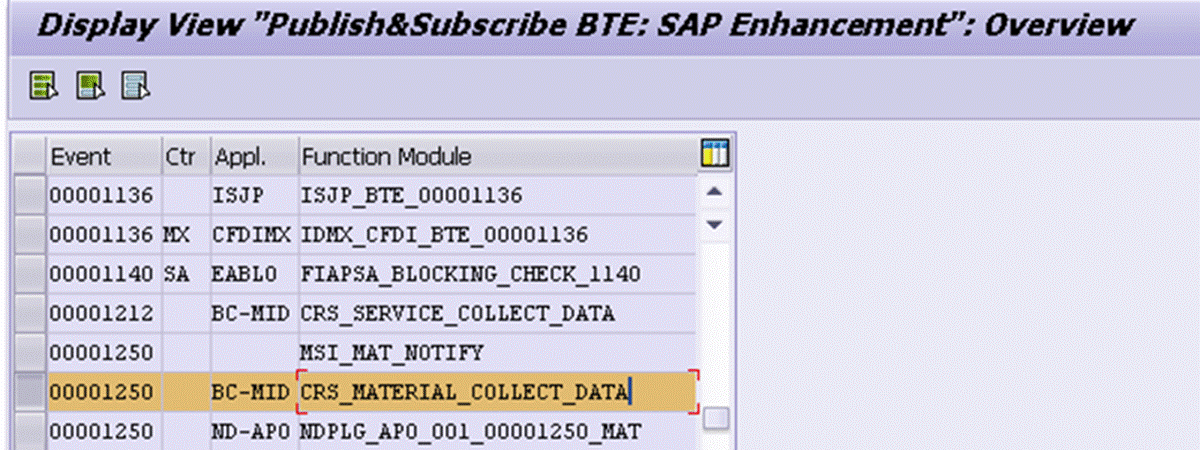1200x450 pixels.
Task: Click event 00001136 in the CFDIMX row
Action: click(x=102, y=235)
